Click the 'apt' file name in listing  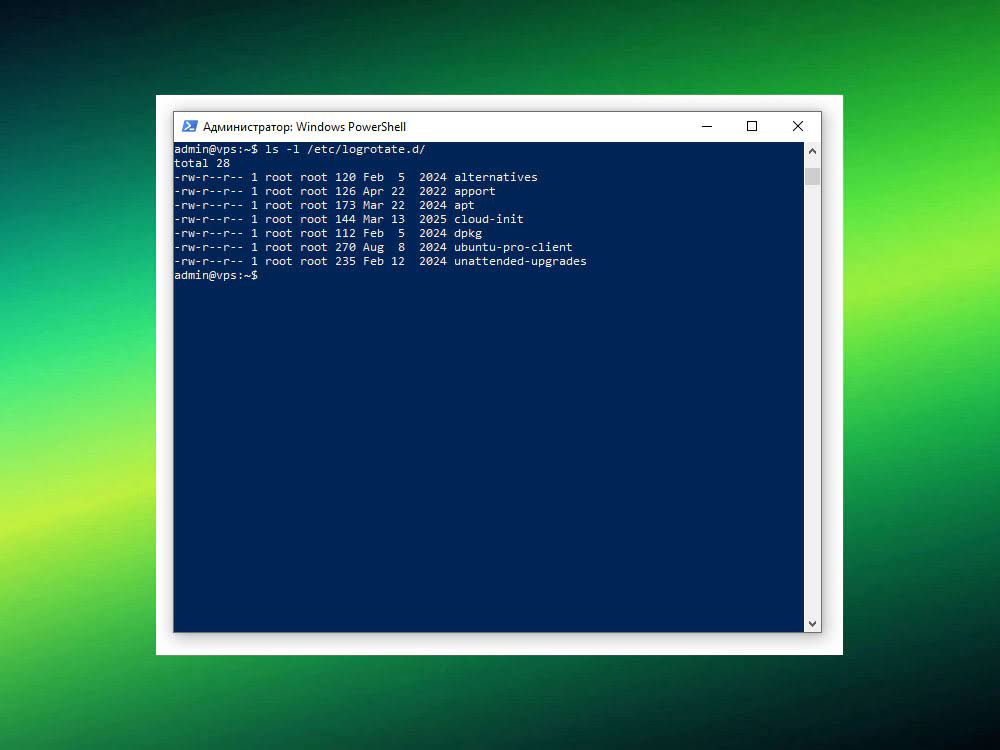click(464, 205)
